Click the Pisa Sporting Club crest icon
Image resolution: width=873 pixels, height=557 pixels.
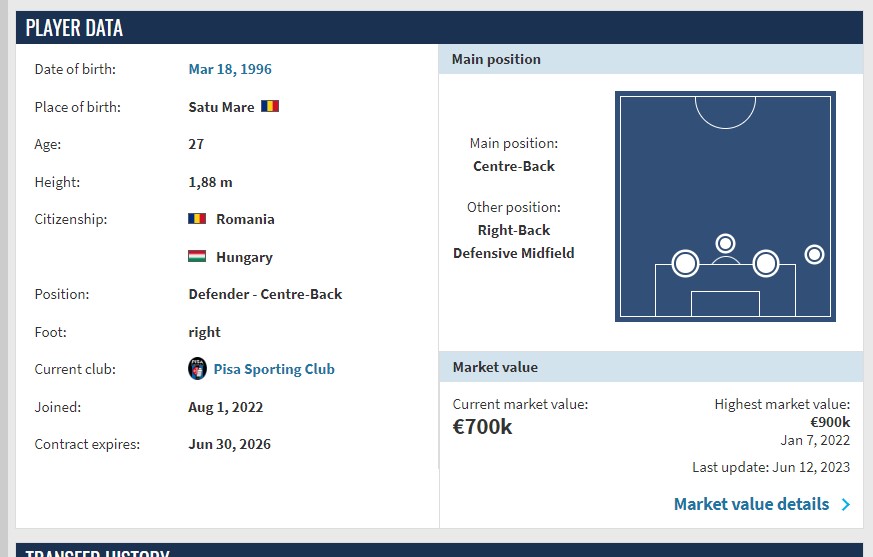(x=198, y=369)
